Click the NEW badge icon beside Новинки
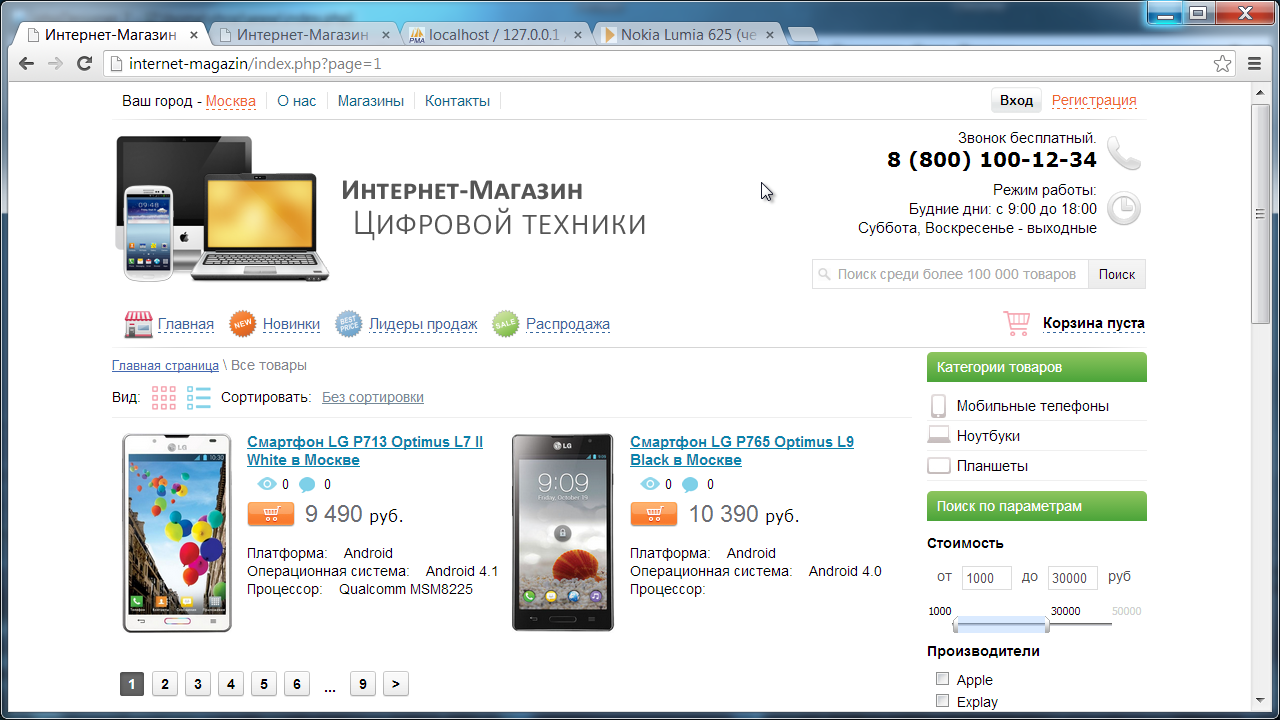 point(243,324)
